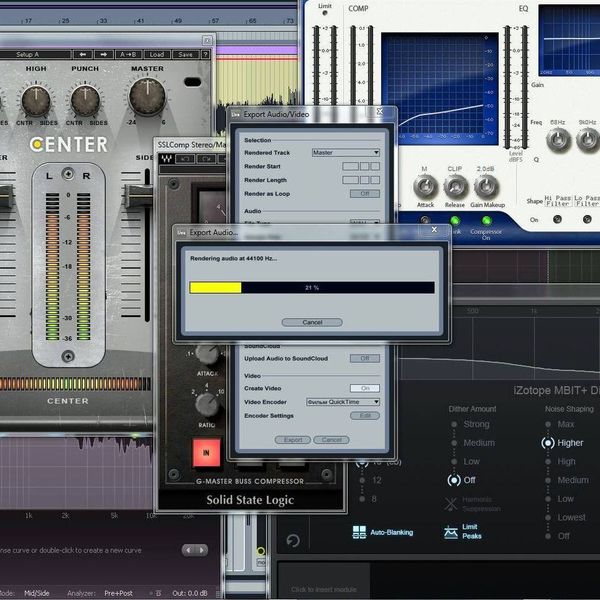The image size is (600, 600).
Task: Toggle the Render as Loop Off switch
Action: point(365,194)
